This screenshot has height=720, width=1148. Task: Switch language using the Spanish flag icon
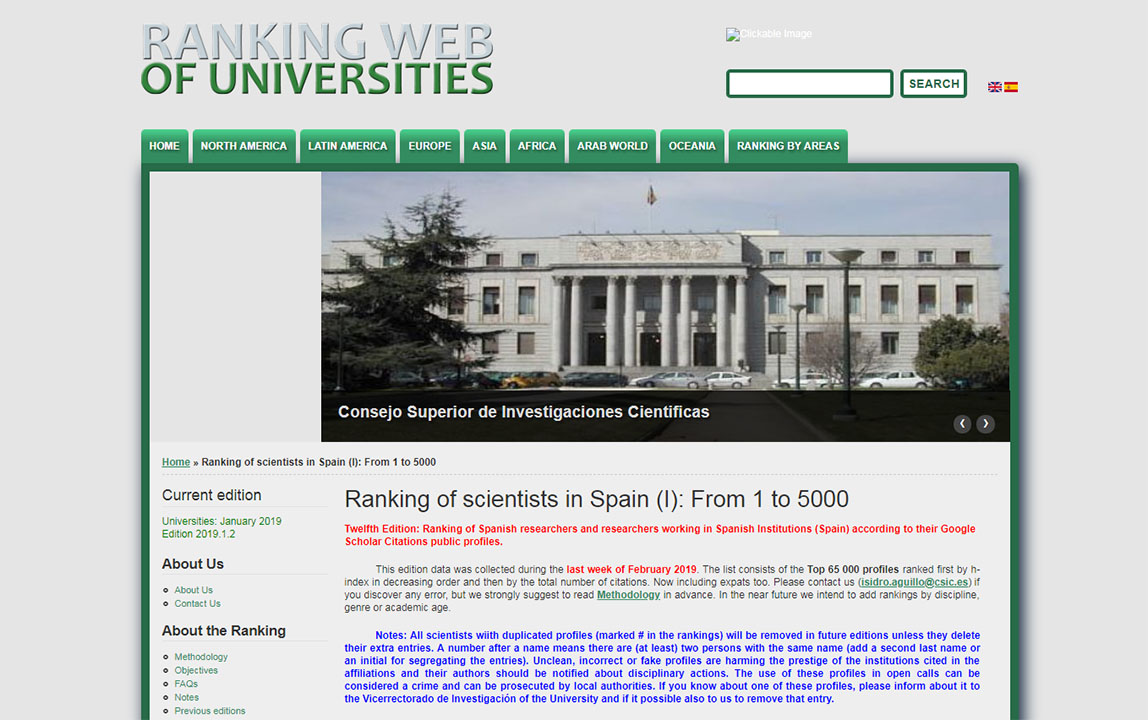1011,87
